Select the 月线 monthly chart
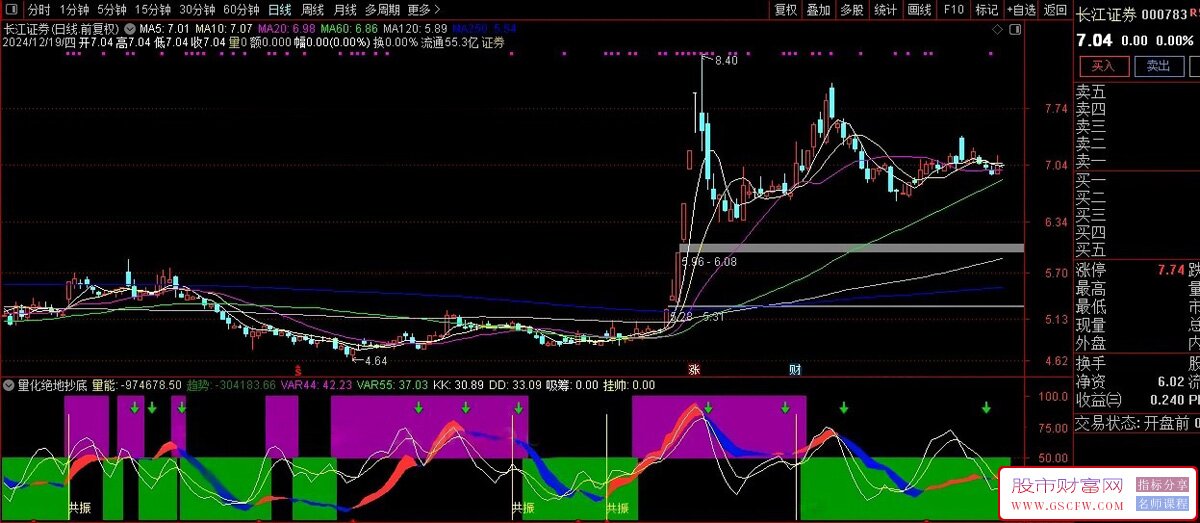 click(345, 10)
